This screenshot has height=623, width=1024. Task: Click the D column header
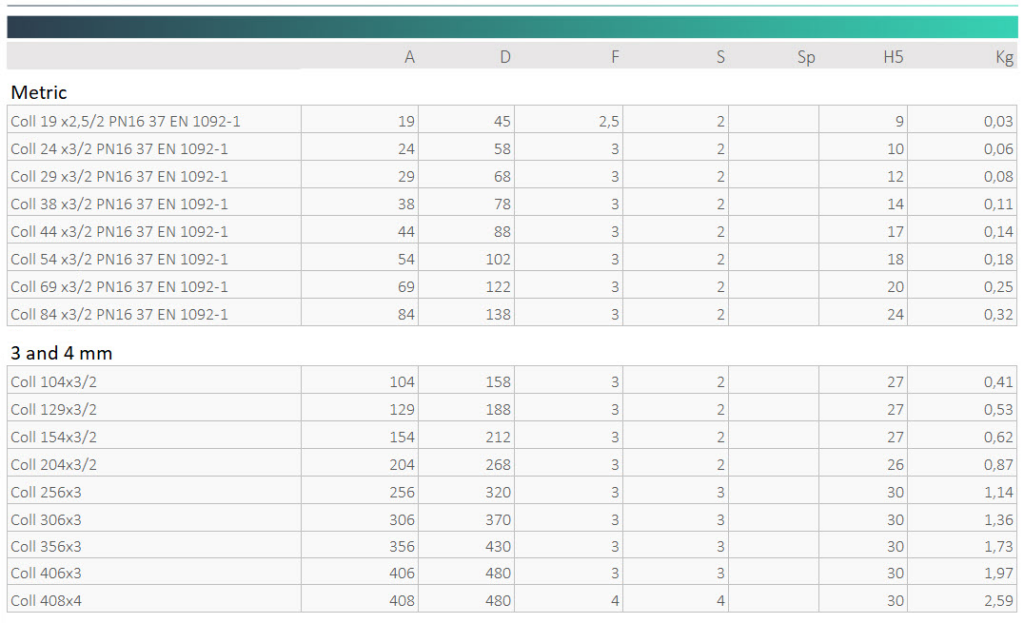pos(505,57)
